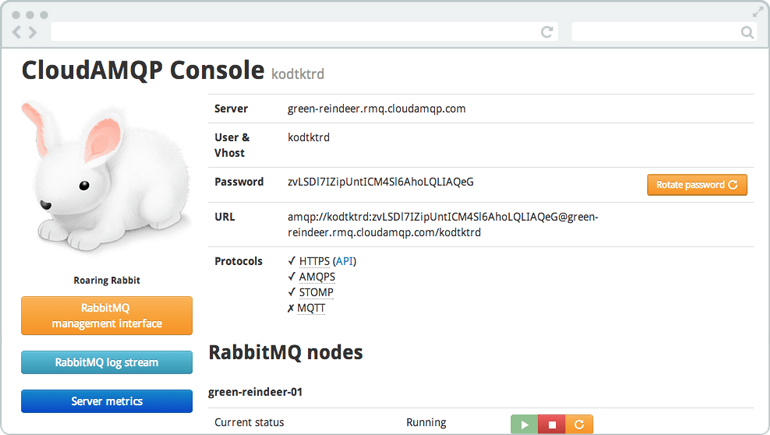This screenshot has height=435, width=770.
Task: Click the browser forward arrow
Action: (32, 32)
